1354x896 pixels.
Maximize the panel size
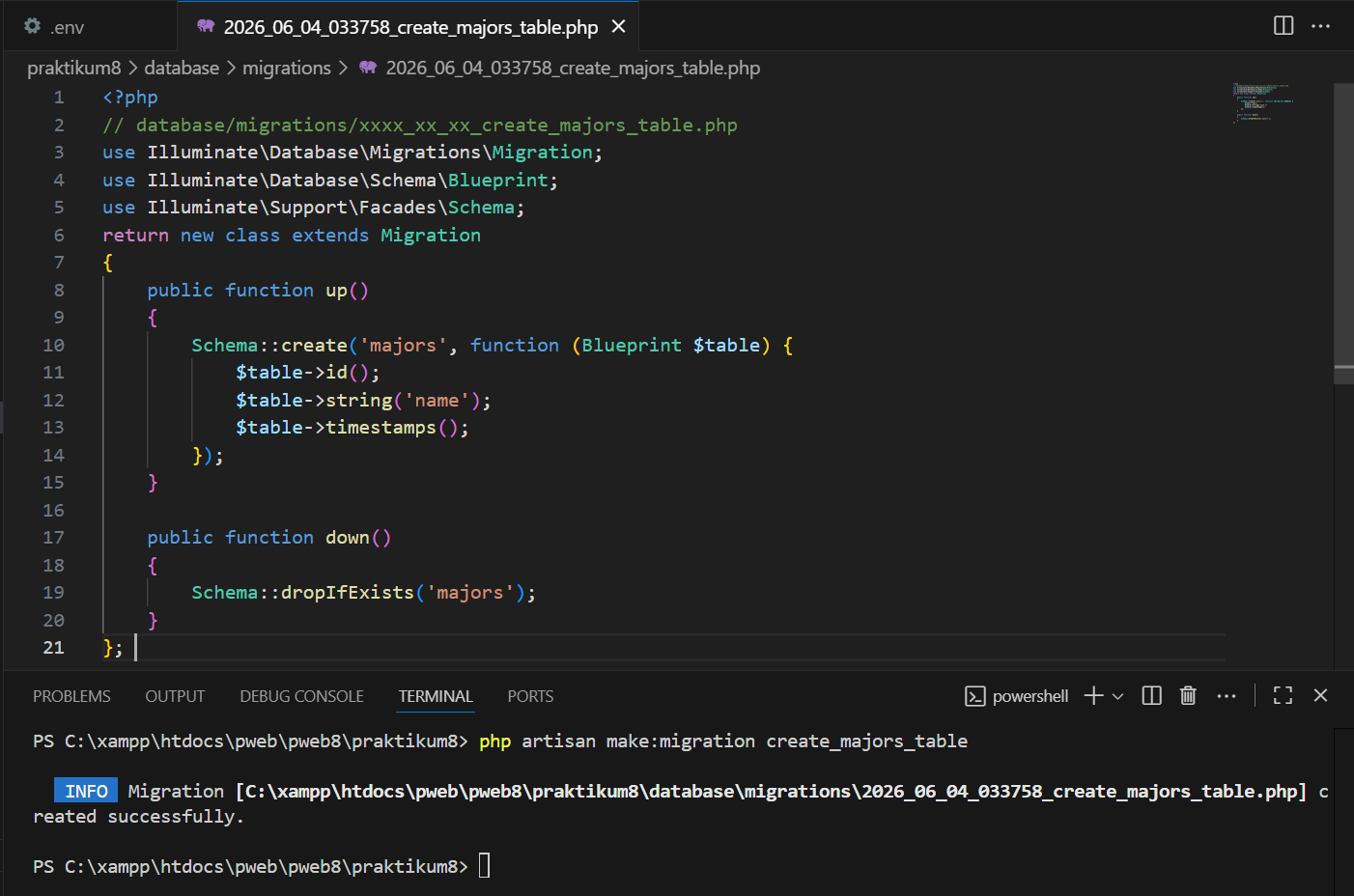[1283, 695]
